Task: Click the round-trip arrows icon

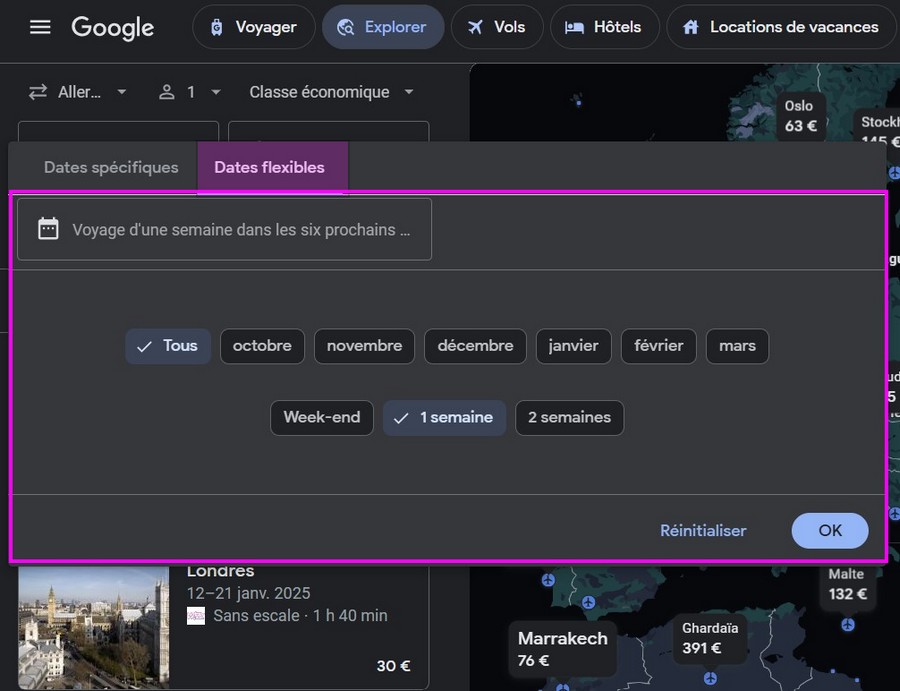Action: pos(38,92)
